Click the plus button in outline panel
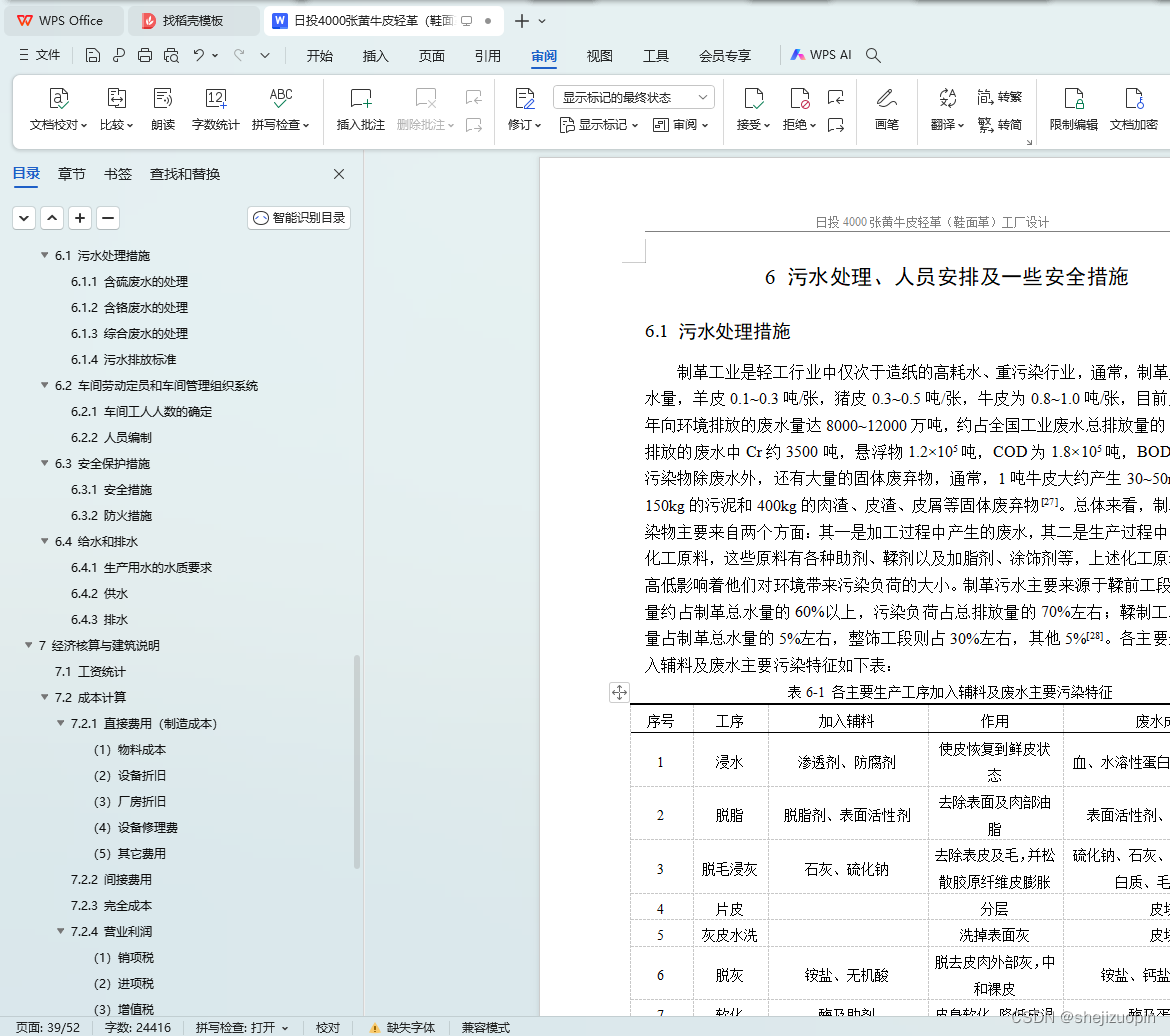 pos(80,218)
